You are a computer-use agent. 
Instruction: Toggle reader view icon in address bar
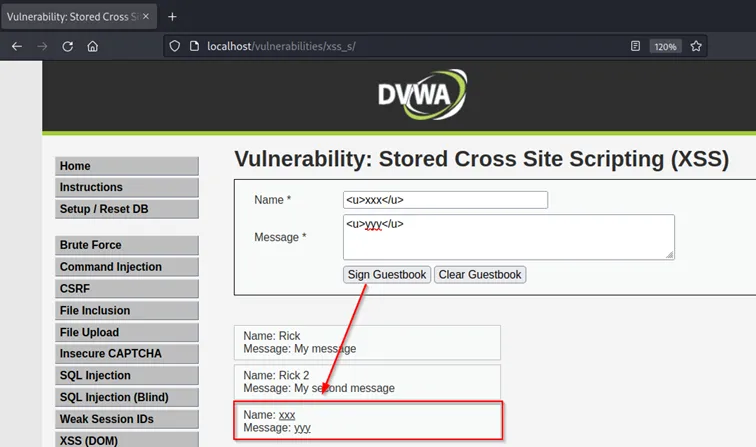(x=635, y=46)
